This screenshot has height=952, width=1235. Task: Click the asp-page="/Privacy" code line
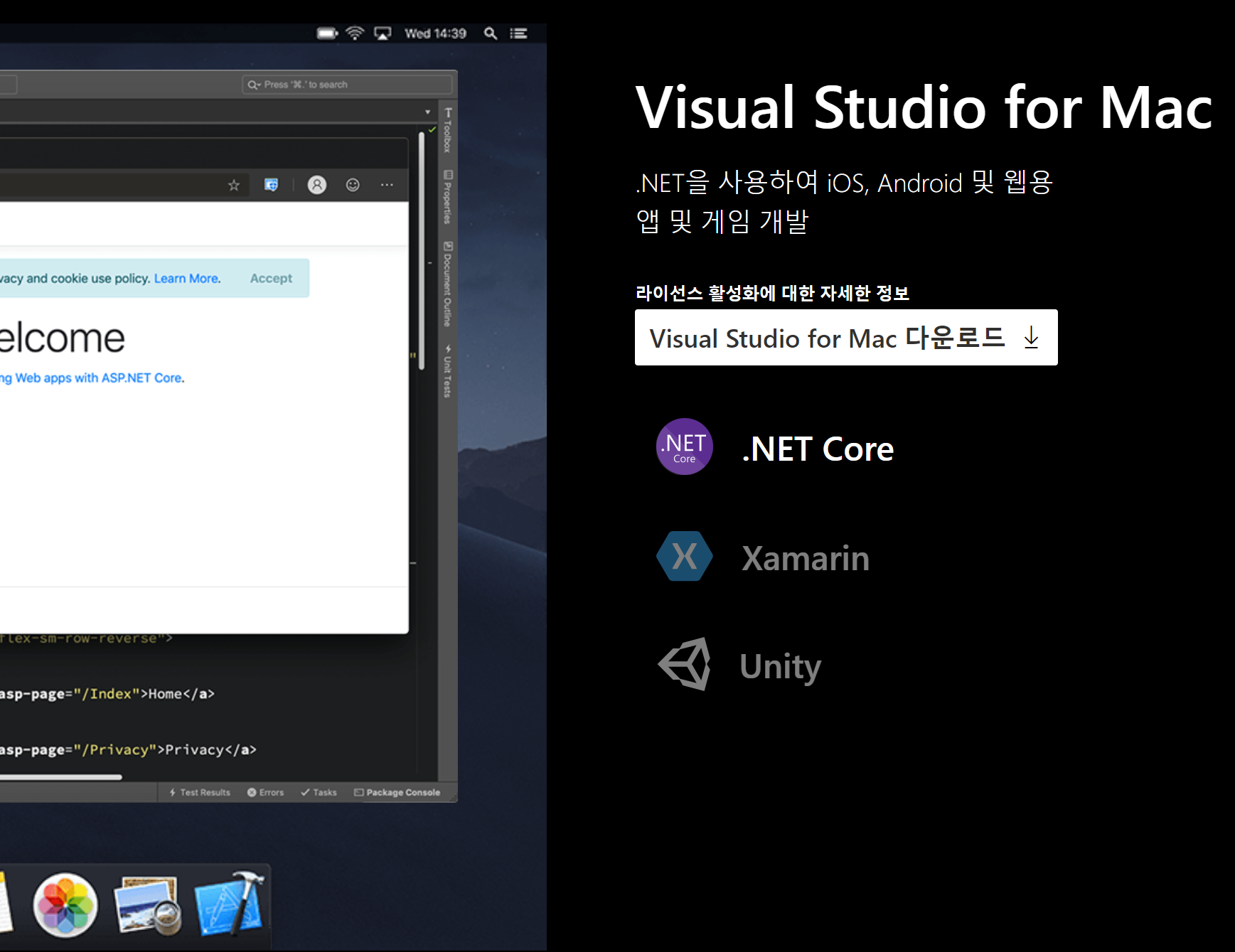pos(128,750)
